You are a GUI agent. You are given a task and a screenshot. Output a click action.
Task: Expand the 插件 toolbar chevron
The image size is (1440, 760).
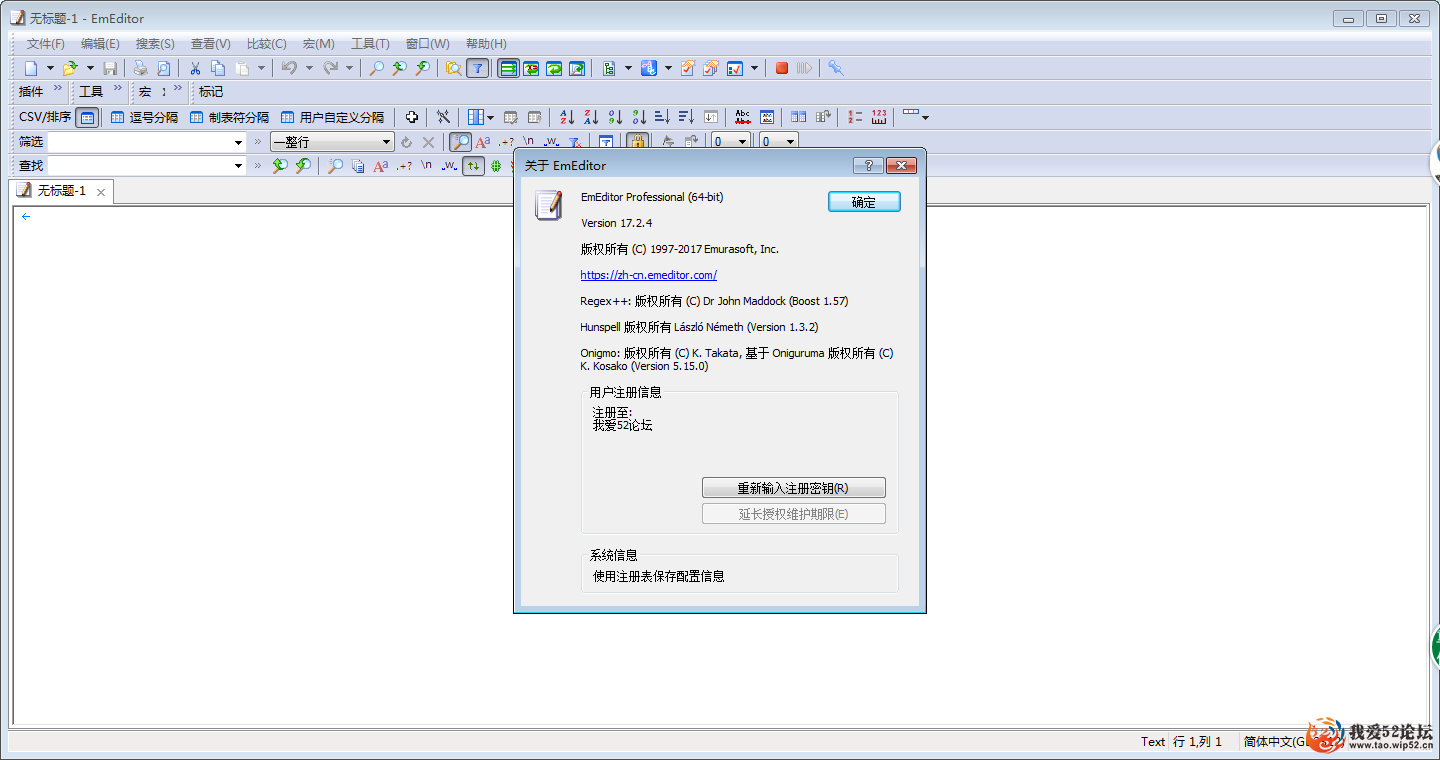coord(57,90)
